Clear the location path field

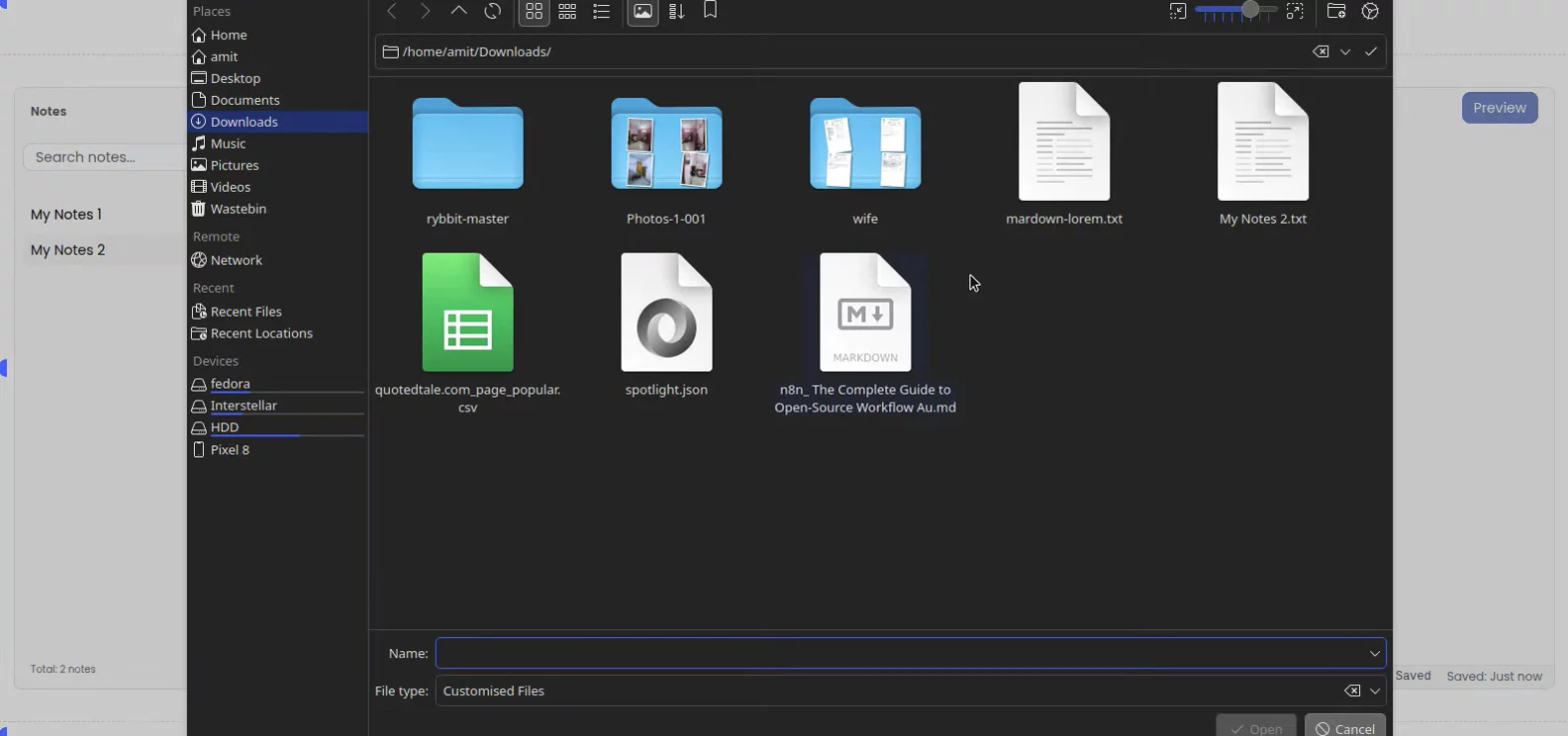(1321, 51)
